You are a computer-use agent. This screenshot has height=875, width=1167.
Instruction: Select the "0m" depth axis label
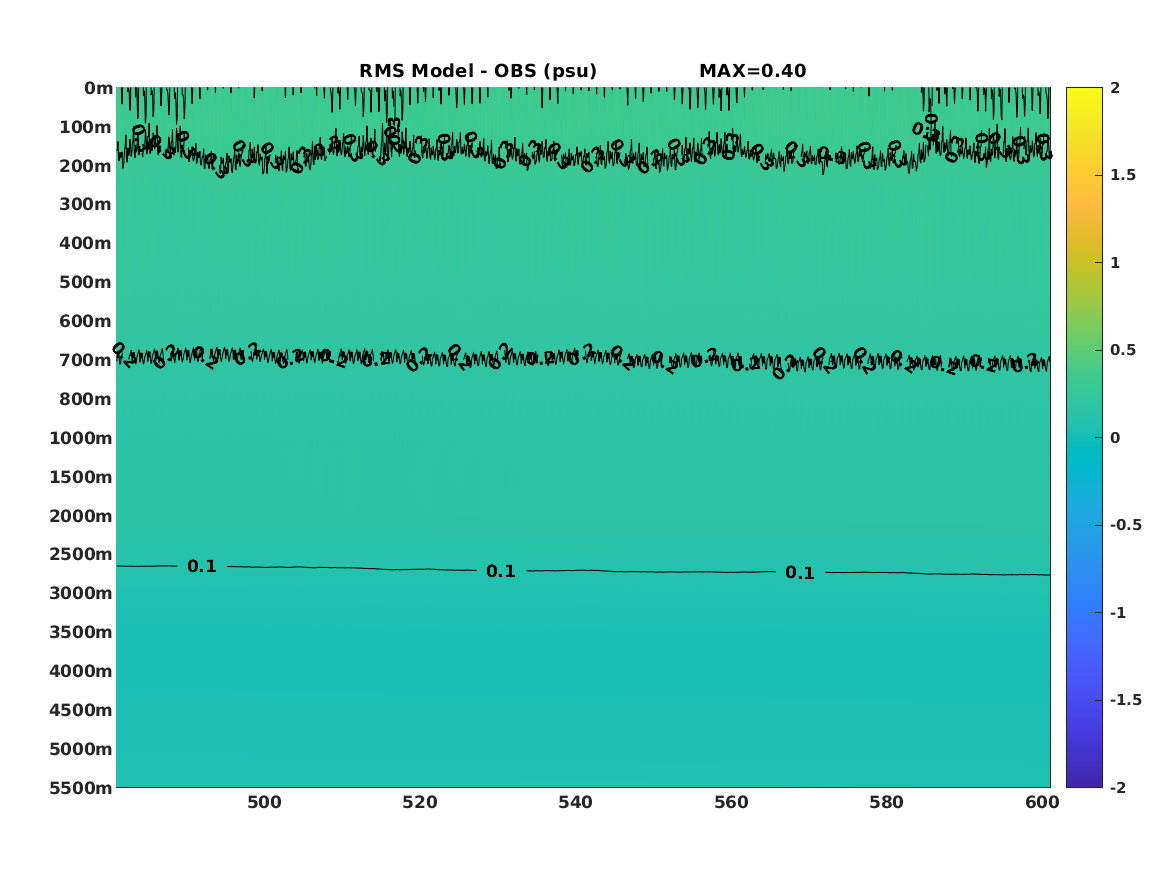pos(98,89)
